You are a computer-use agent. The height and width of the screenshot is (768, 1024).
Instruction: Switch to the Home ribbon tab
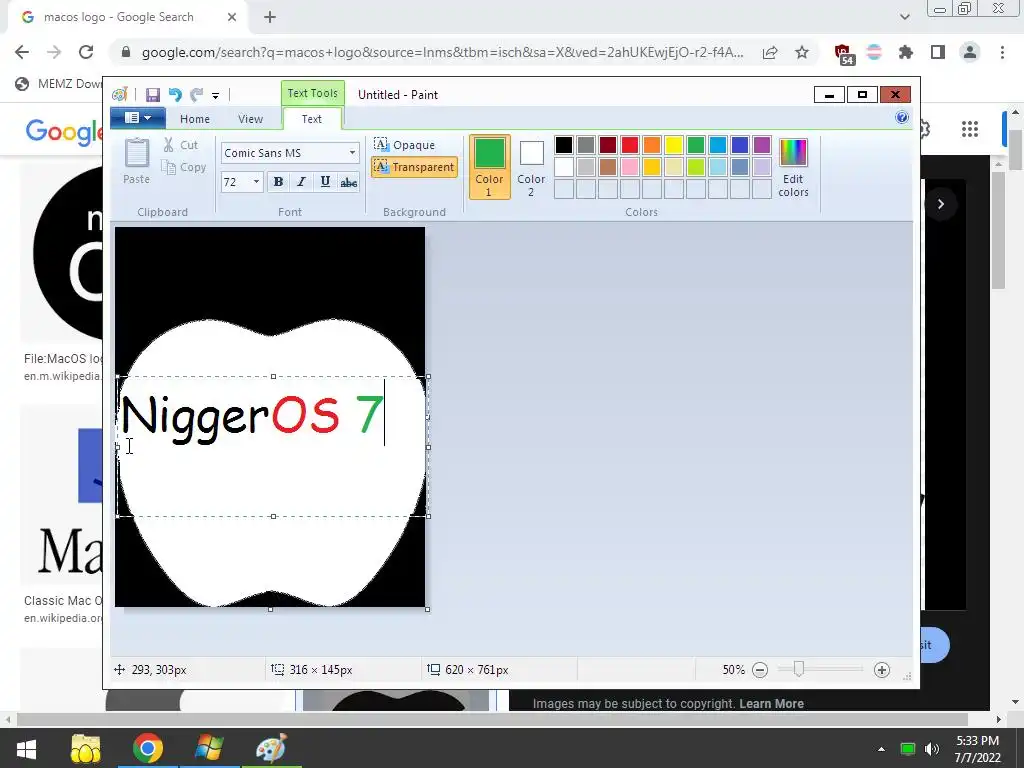[x=195, y=119]
